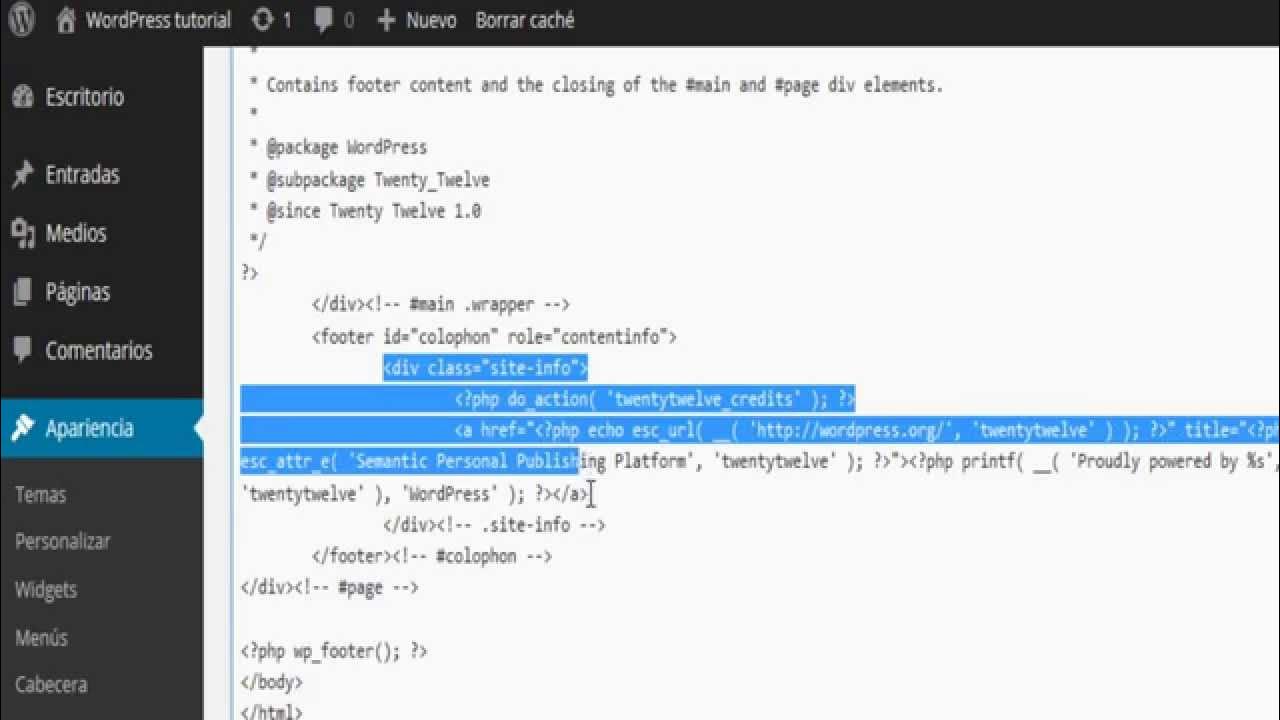Click the updates refresh icon
This screenshot has width=1280, height=720.
[x=262, y=20]
